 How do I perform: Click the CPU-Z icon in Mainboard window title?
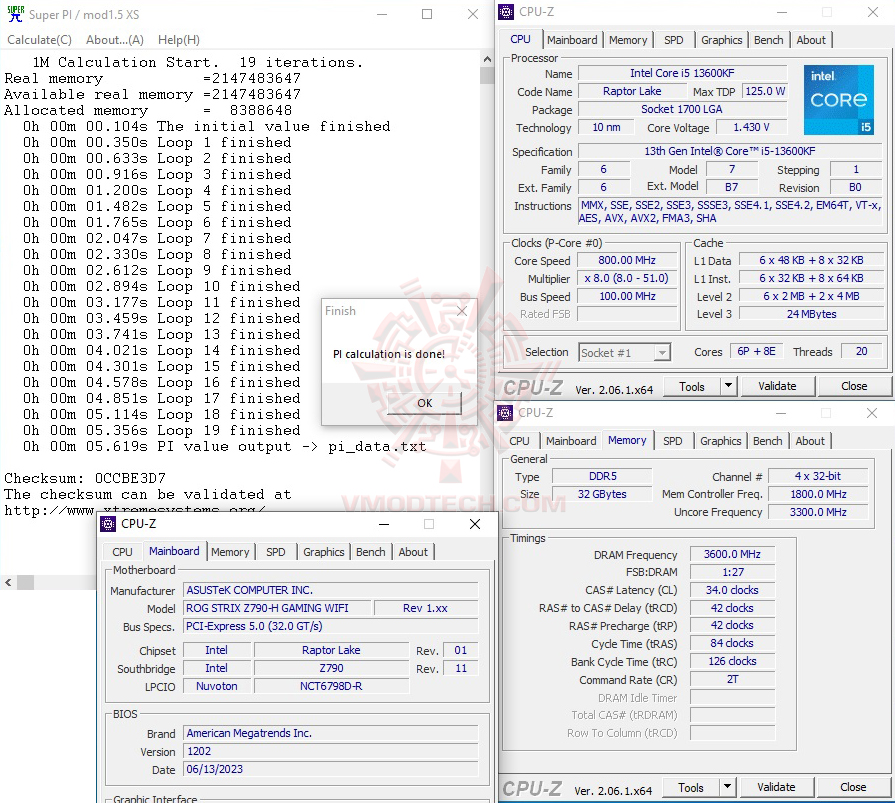coord(108,523)
